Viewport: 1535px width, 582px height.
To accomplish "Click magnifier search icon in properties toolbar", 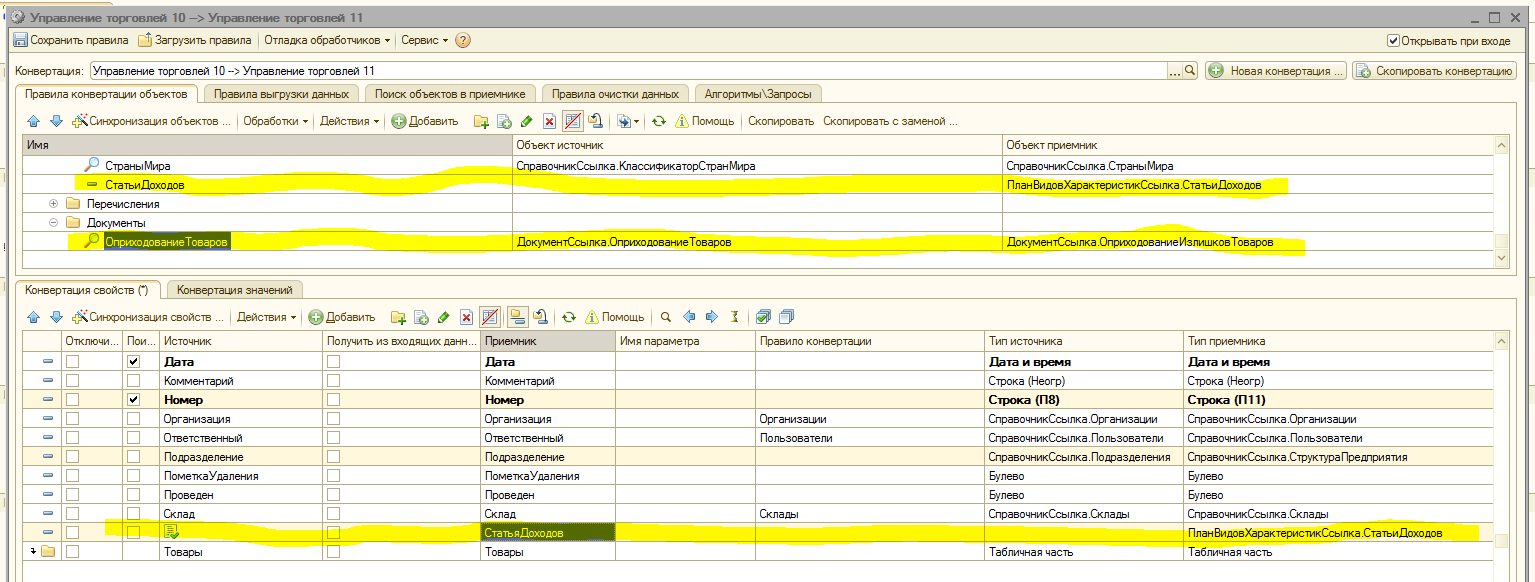I will coord(665,317).
